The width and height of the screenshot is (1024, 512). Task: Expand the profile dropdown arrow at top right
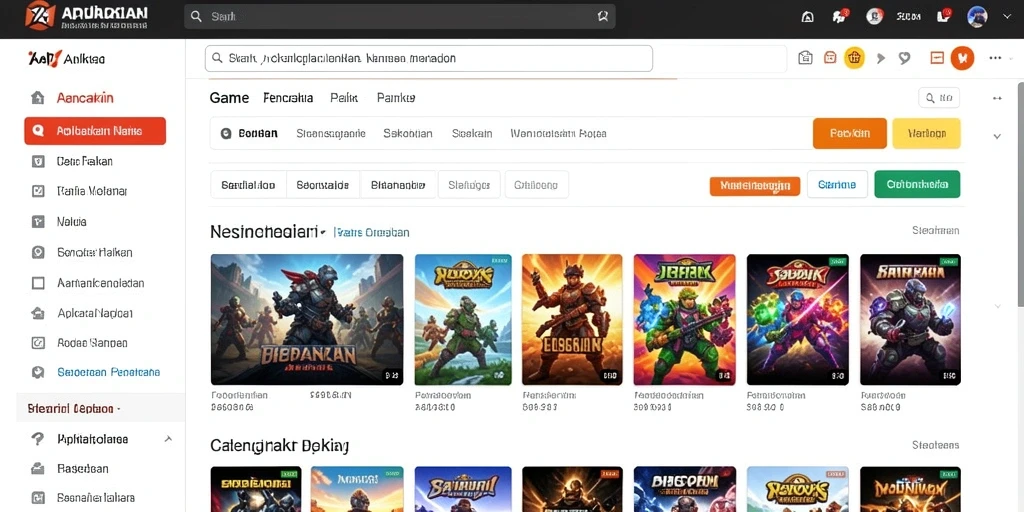pos(1006,17)
